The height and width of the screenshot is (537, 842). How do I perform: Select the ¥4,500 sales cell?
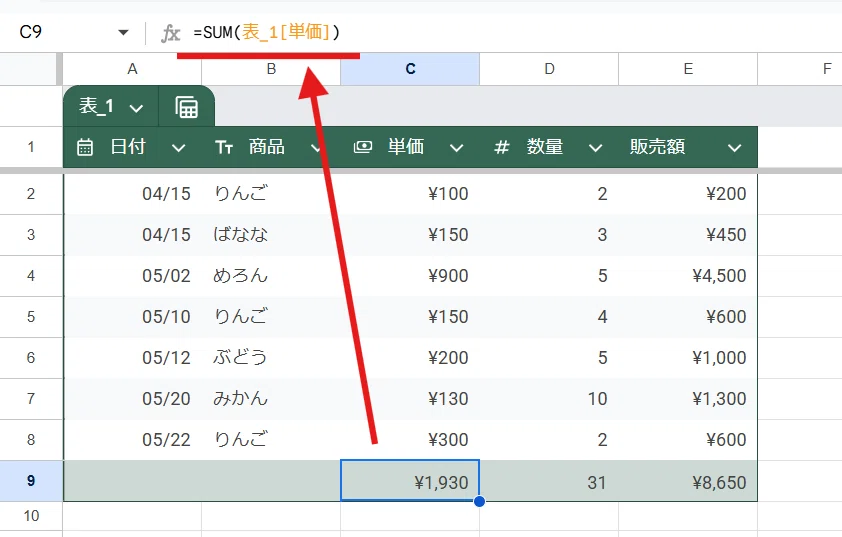(688, 276)
